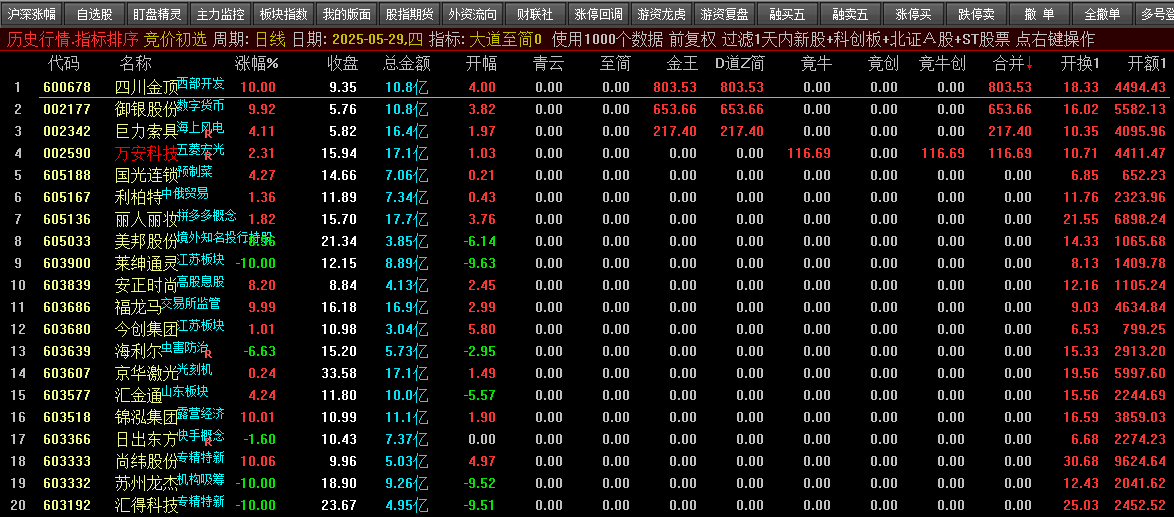The image size is (1174, 517).
Task: Select stock 安正时尚
Action: [x=147, y=285]
